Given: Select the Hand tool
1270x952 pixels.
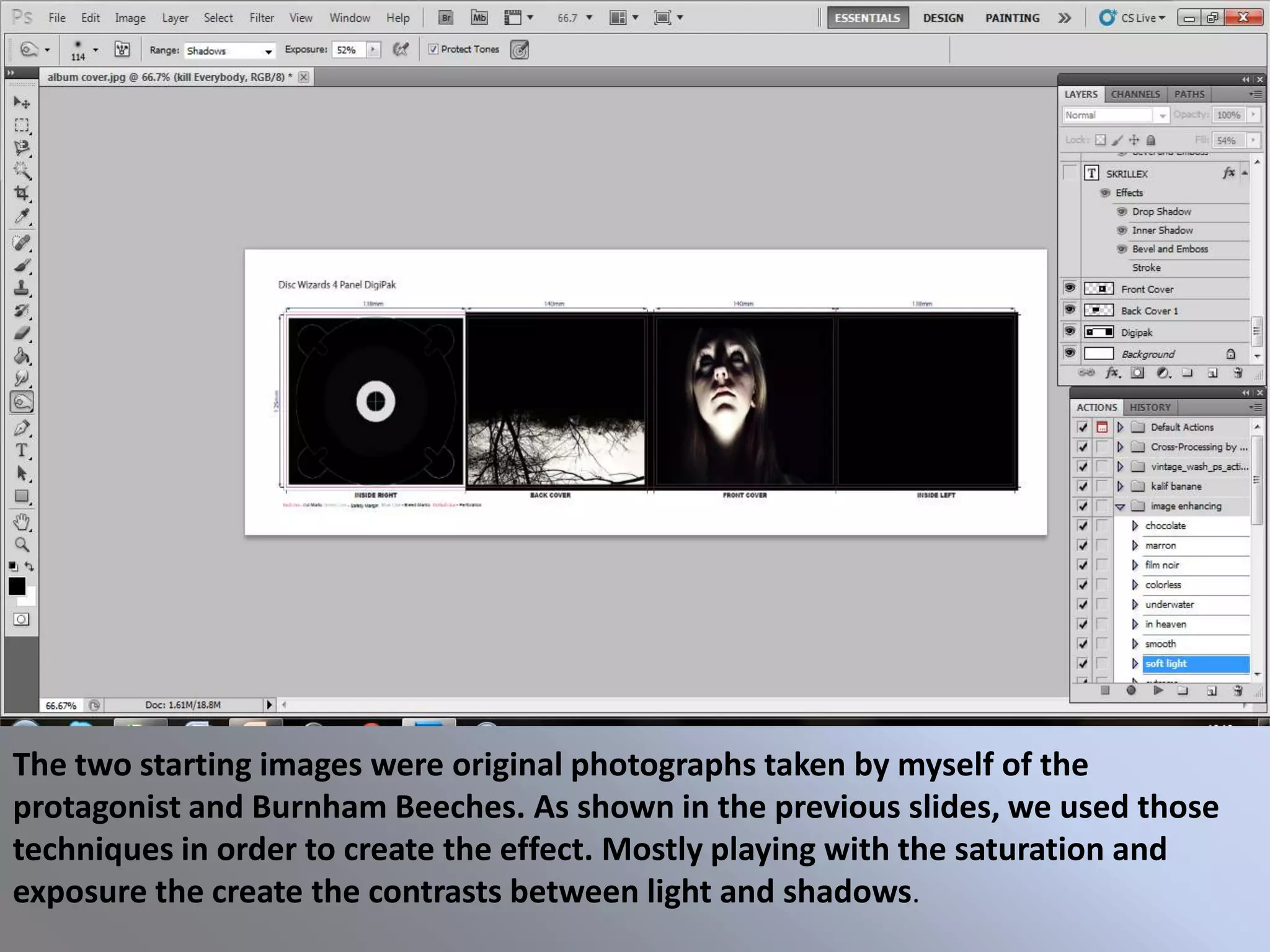Looking at the screenshot, I should [22, 522].
